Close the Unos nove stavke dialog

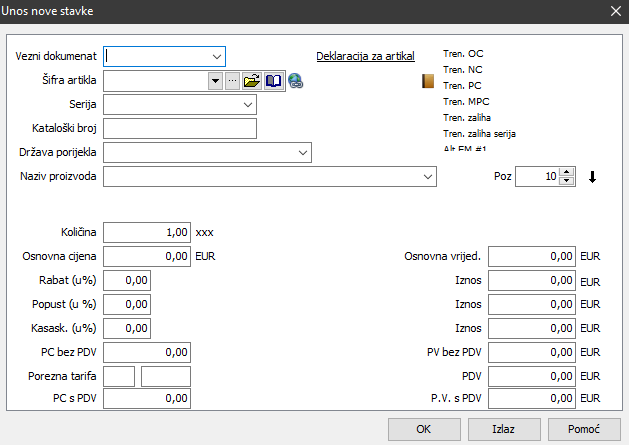[x=615, y=11]
